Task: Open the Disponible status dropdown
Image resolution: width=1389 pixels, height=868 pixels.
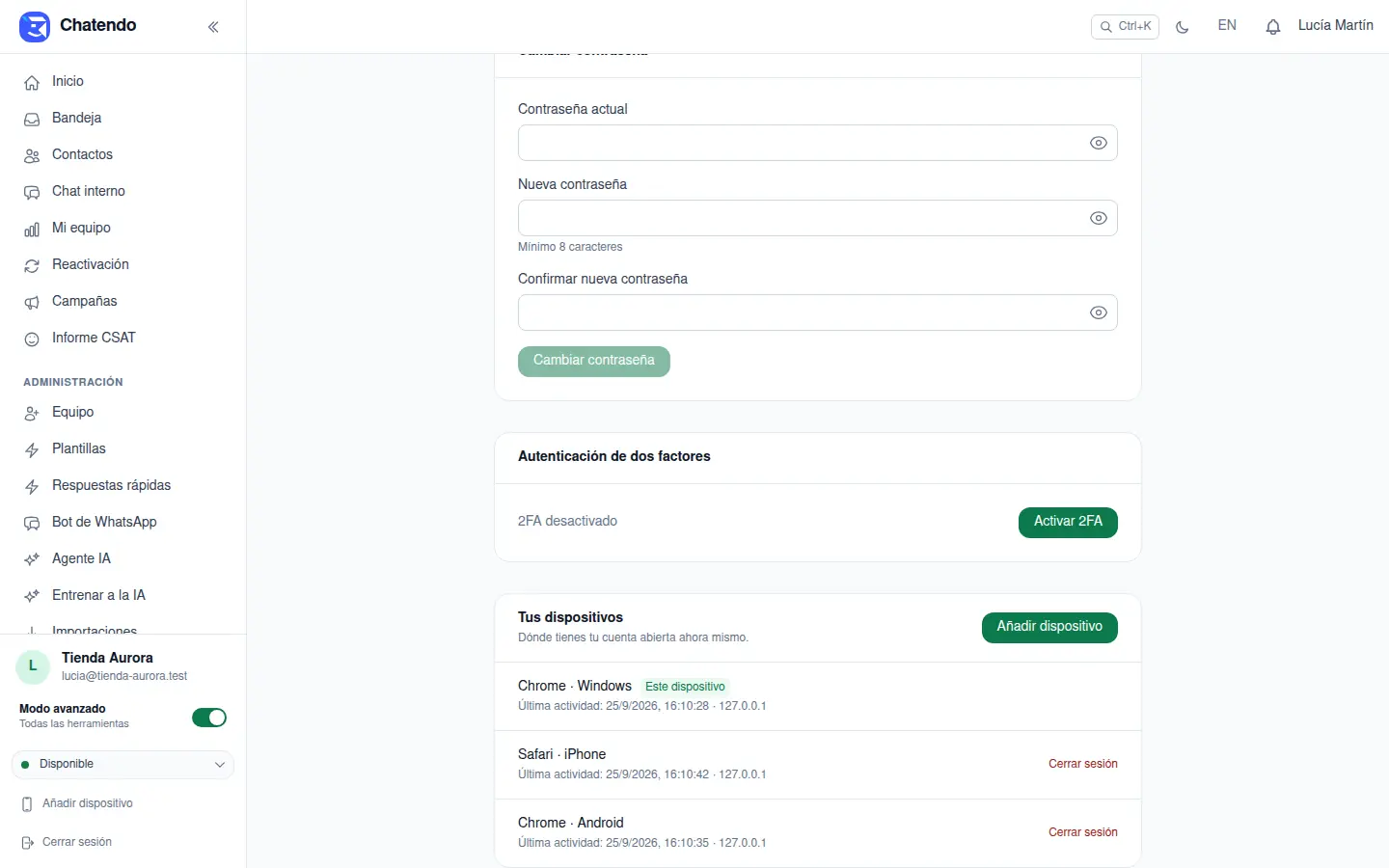Action: point(123,765)
